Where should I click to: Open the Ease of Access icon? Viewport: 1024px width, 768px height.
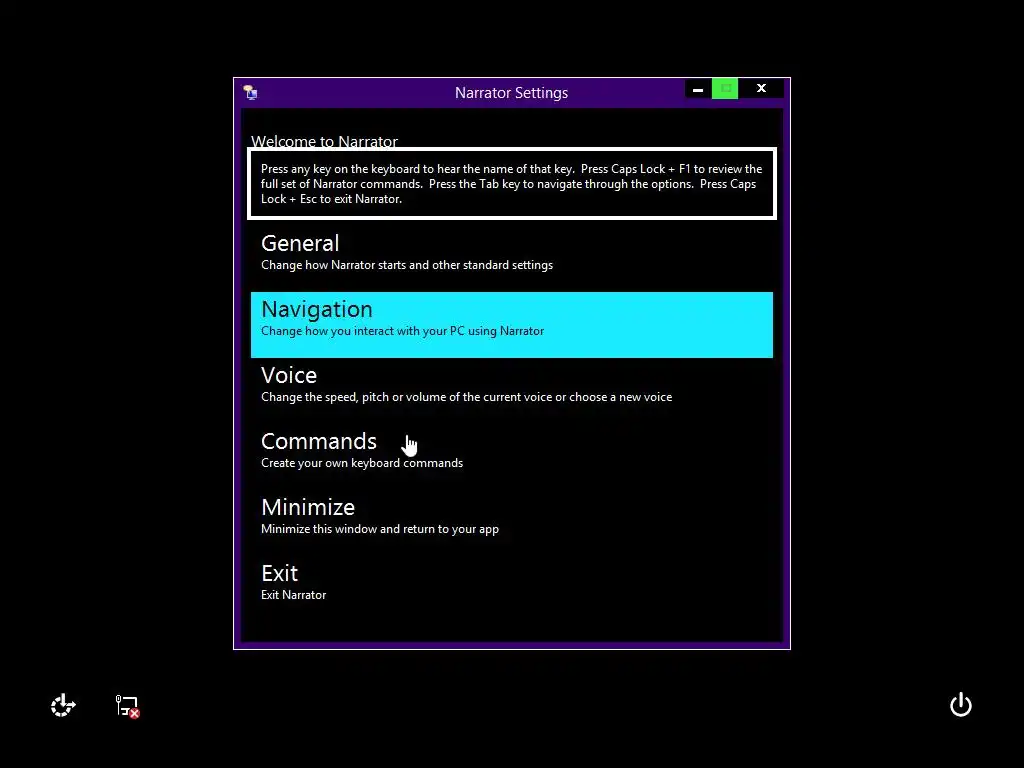tap(63, 705)
